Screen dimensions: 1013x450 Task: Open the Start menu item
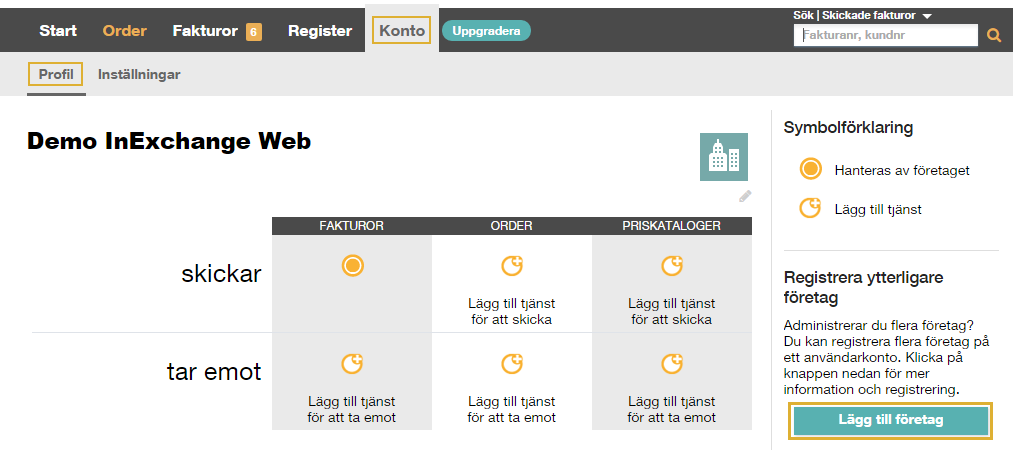tap(58, 30)
